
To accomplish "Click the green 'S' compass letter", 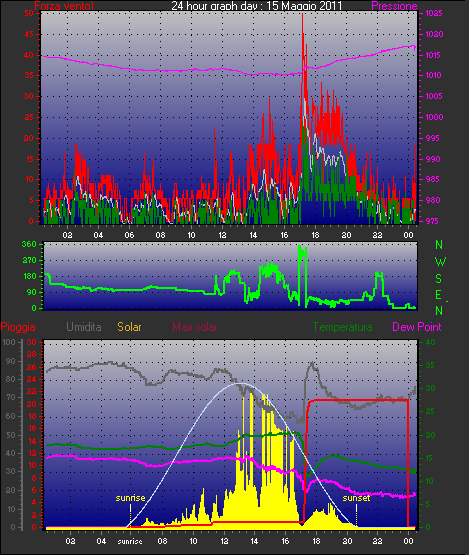I will pyautogui.click(x=439, y=279).
